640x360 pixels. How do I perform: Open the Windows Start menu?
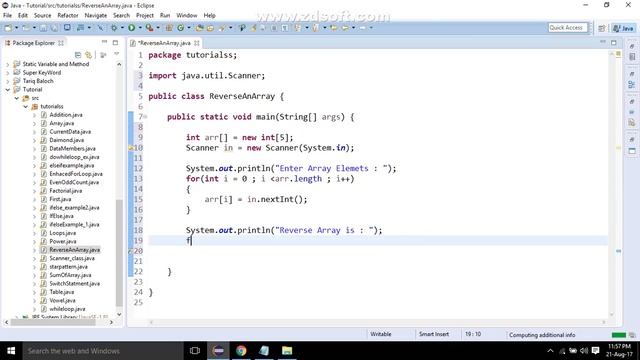(x=11, y=351)
